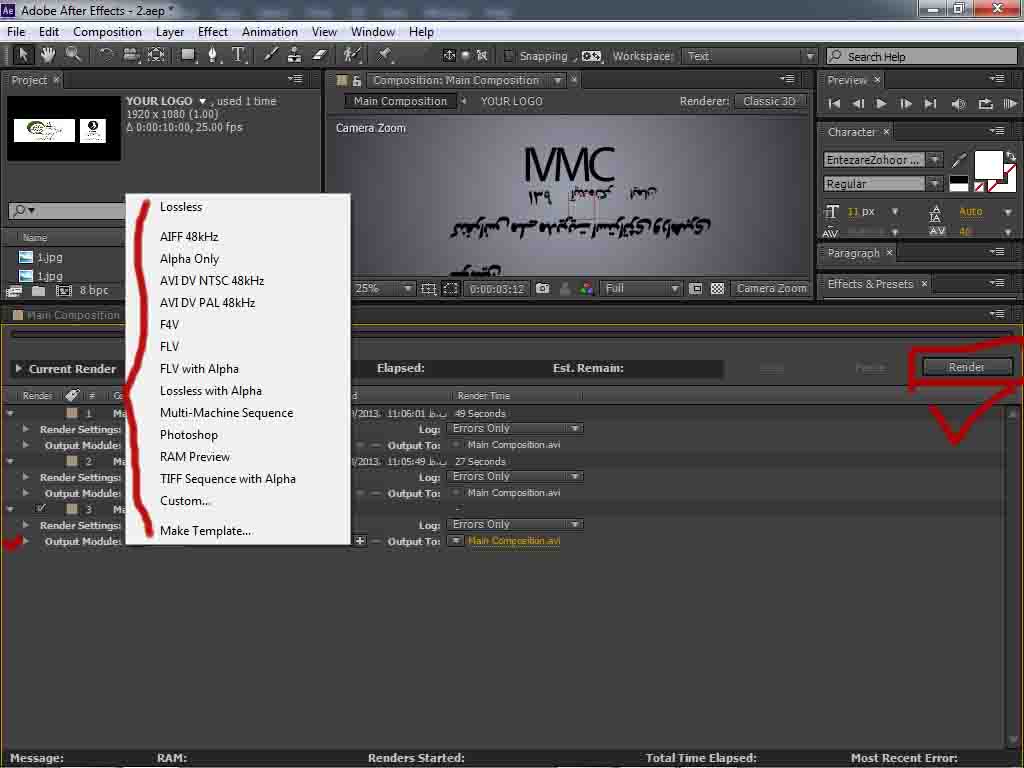Click the Interpret Footage icon
The image size is (1024, 768).
click(14, 291)
